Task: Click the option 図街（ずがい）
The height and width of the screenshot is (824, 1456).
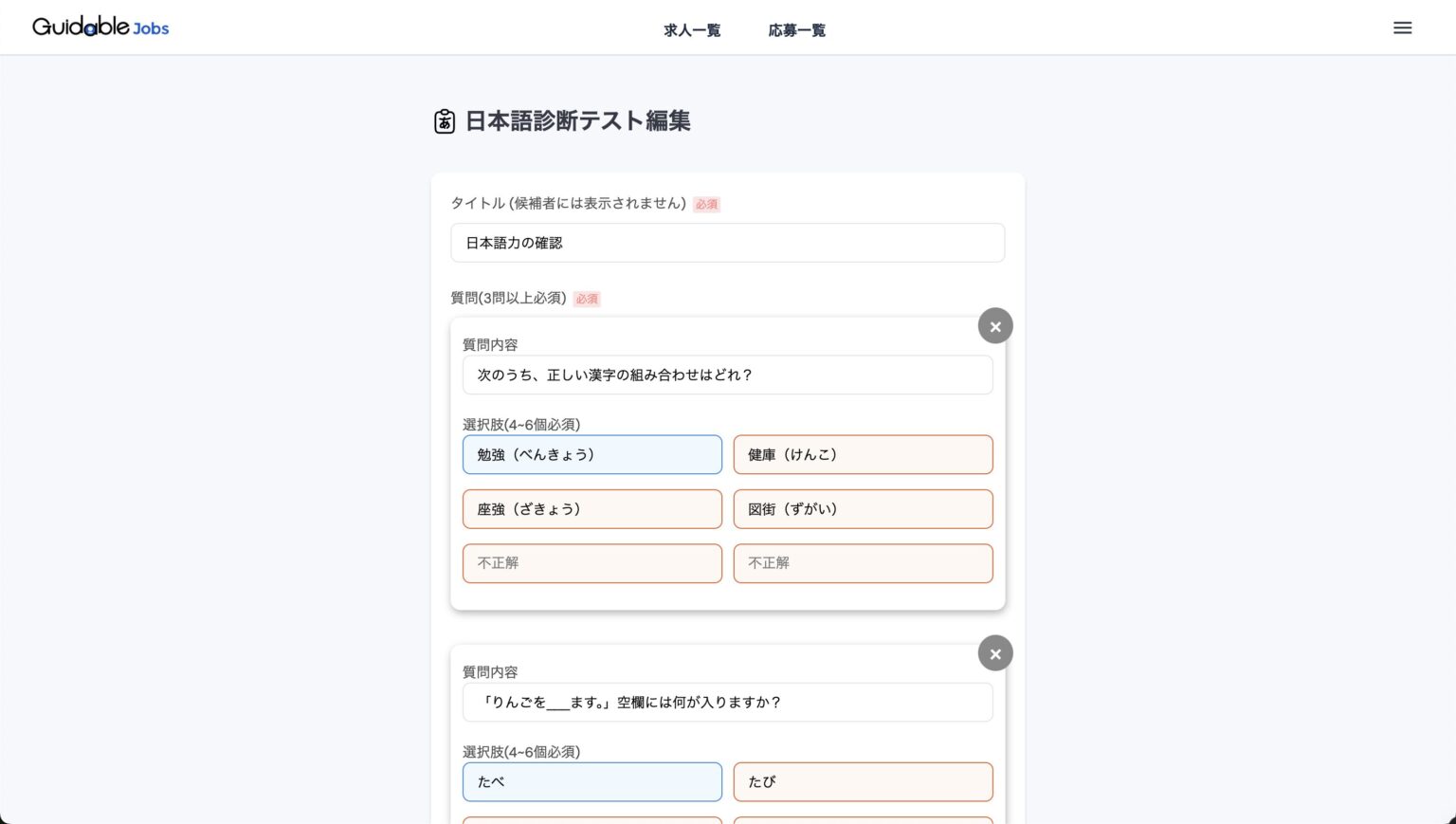Action: [x=863, y=509]
